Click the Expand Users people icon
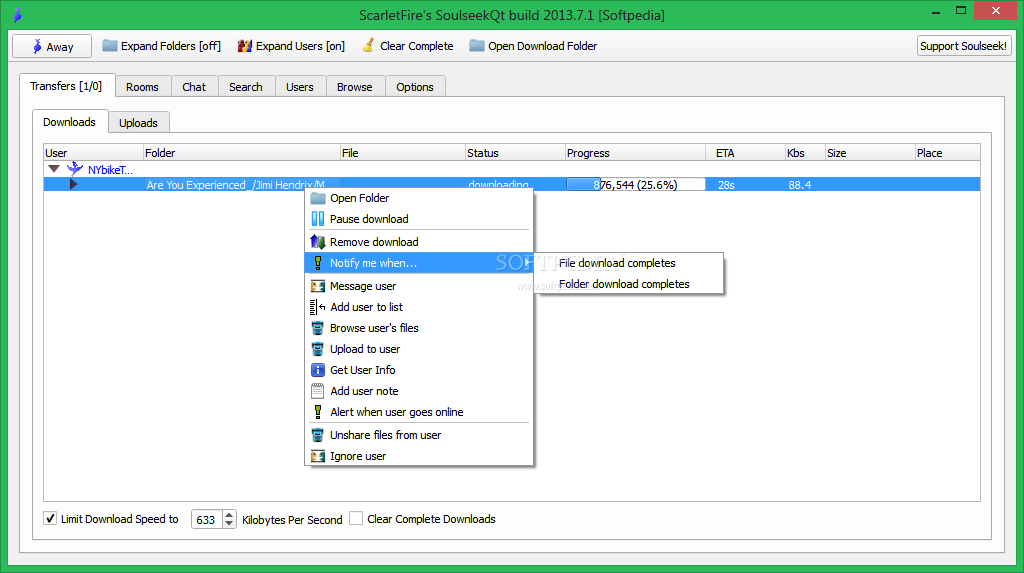Screen dimensions: 1024x573 tap(245, 46)
